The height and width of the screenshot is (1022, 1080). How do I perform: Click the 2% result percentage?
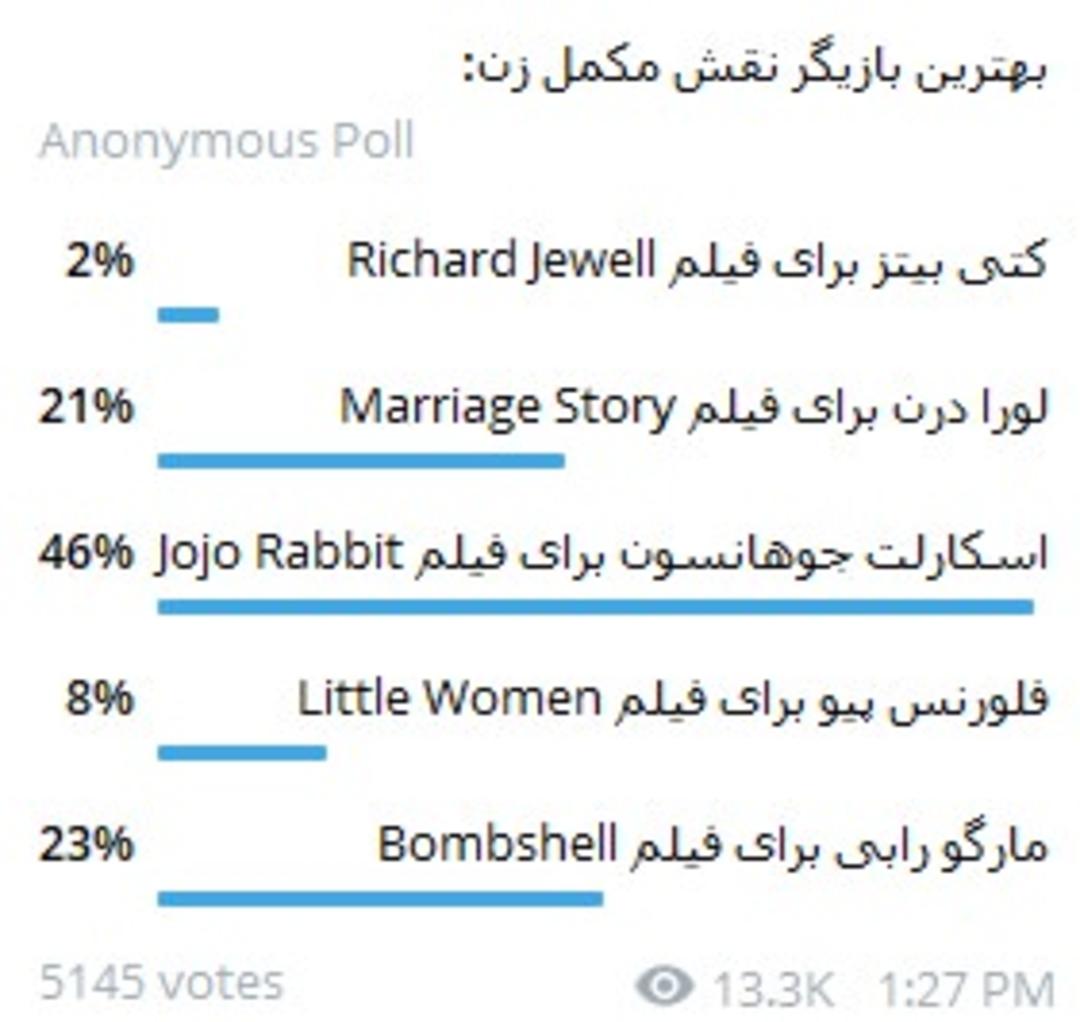(x=99, y=262)
